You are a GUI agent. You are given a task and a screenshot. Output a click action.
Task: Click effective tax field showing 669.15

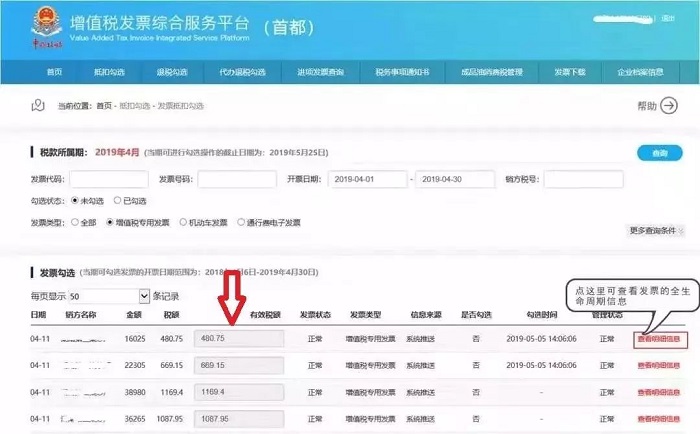[x=238, y=366]
